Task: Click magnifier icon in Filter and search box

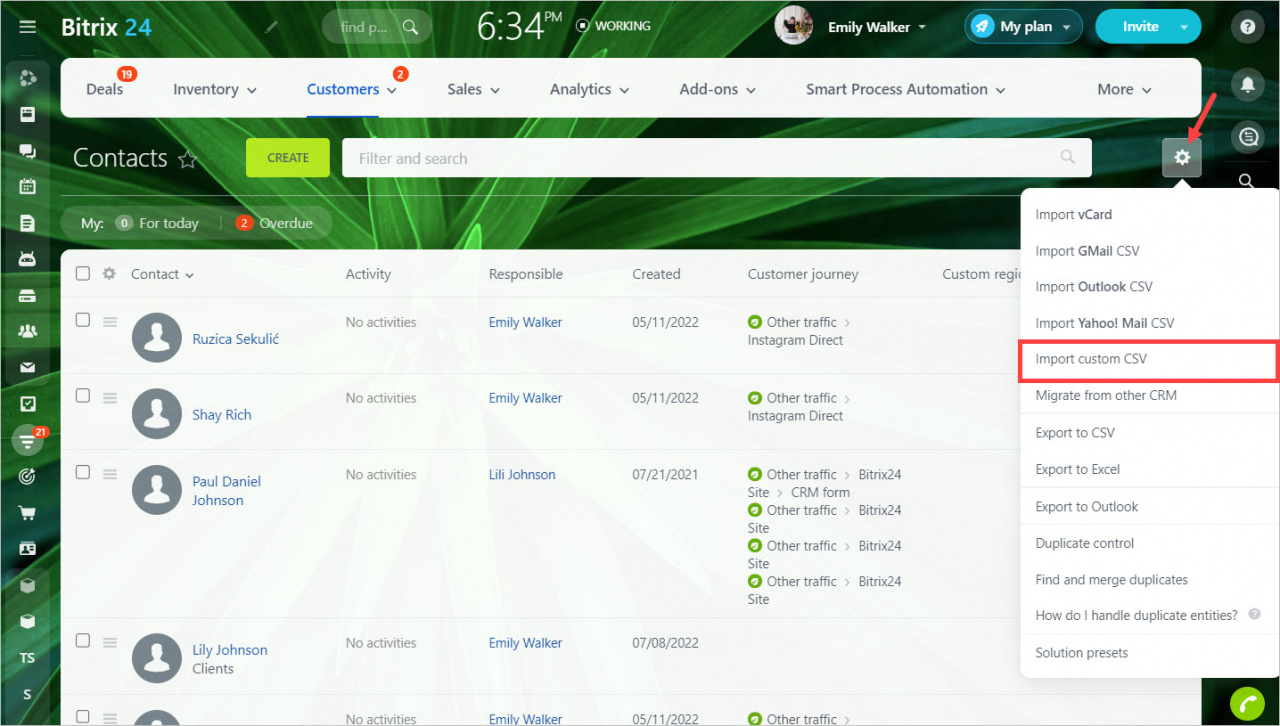Action: coord(1068,157)
